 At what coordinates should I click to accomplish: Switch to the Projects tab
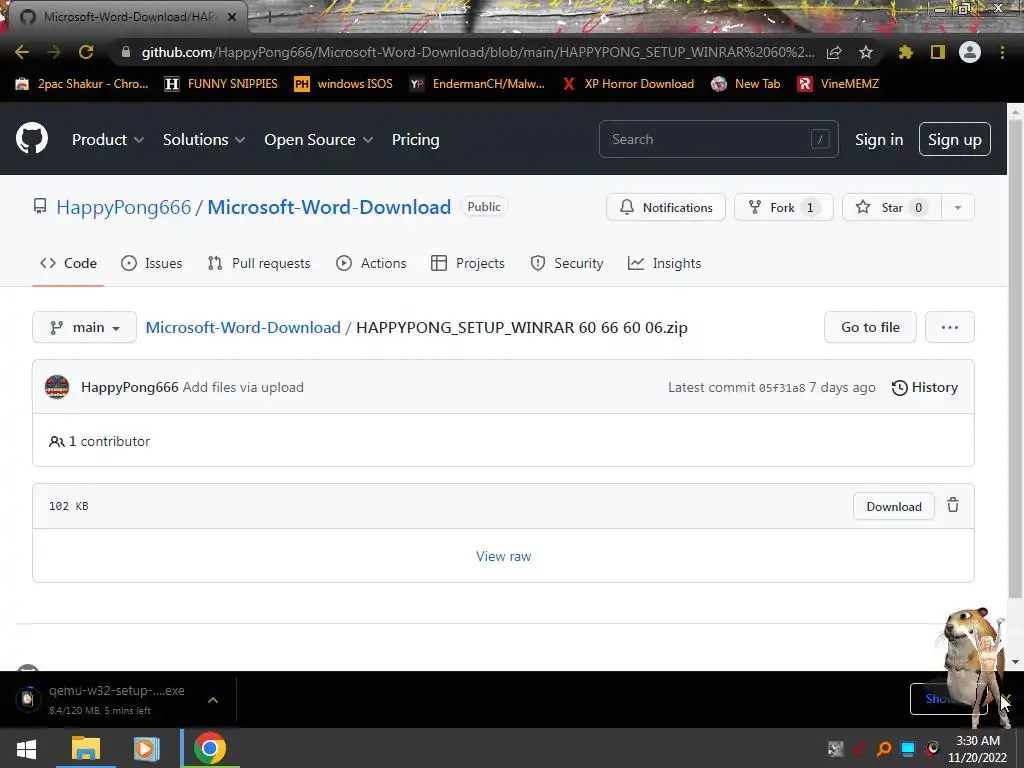[468, 263]
